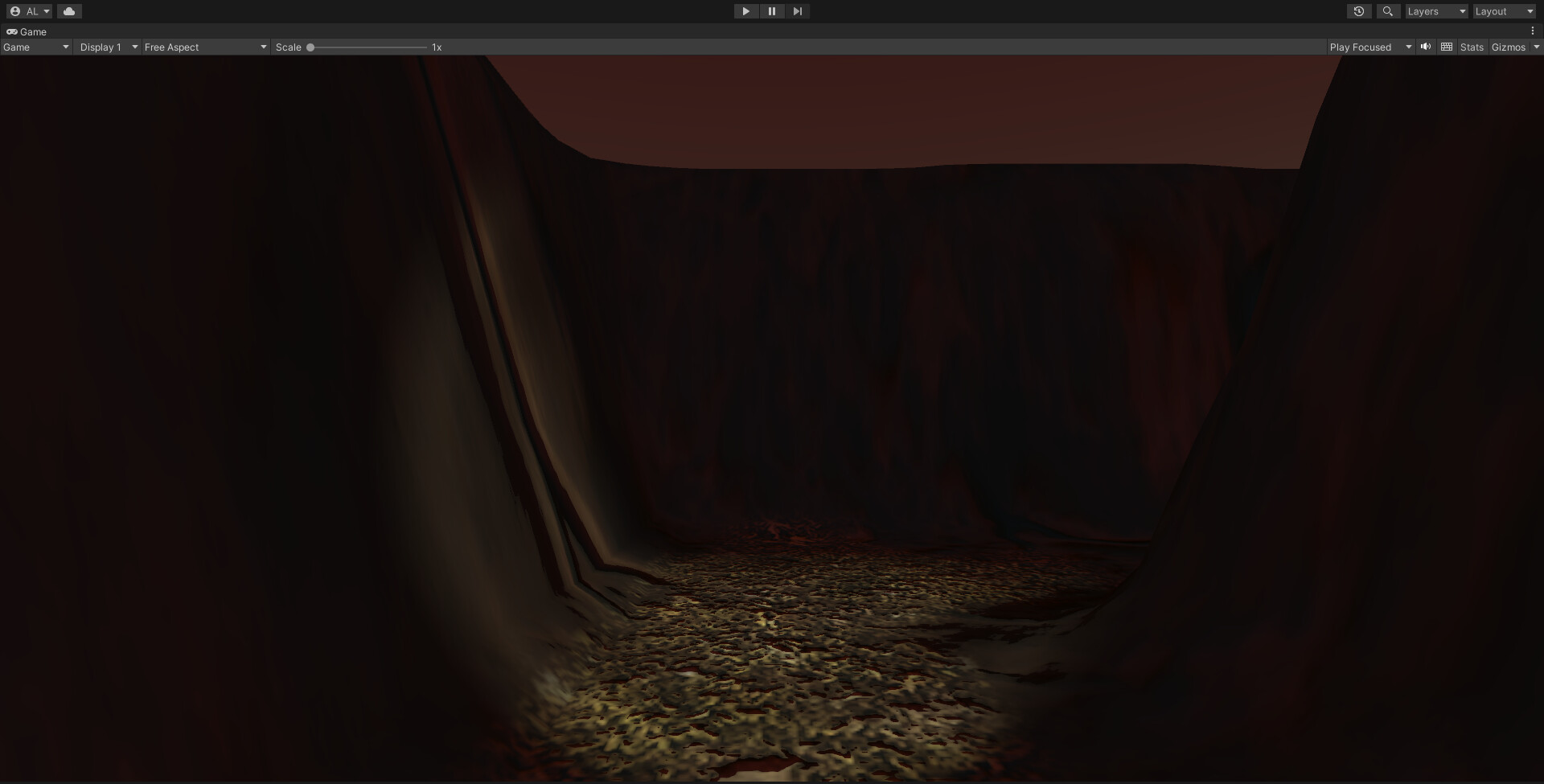Viewport: 1544px width, 784px height.
Task: Toggle the Stats overlay
Action: (x=1472, y=47)
